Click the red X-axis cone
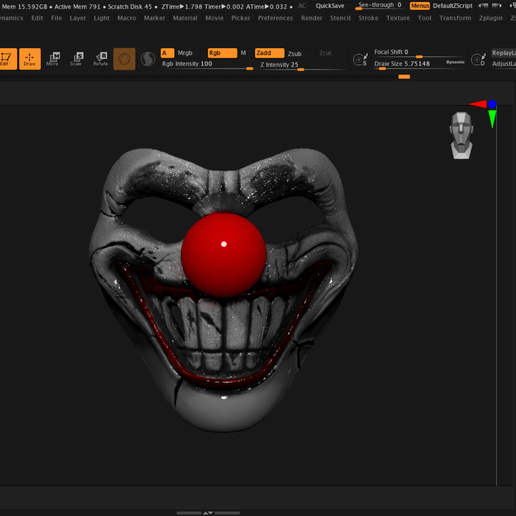This screenshot has height=516, width=516. 478,104
